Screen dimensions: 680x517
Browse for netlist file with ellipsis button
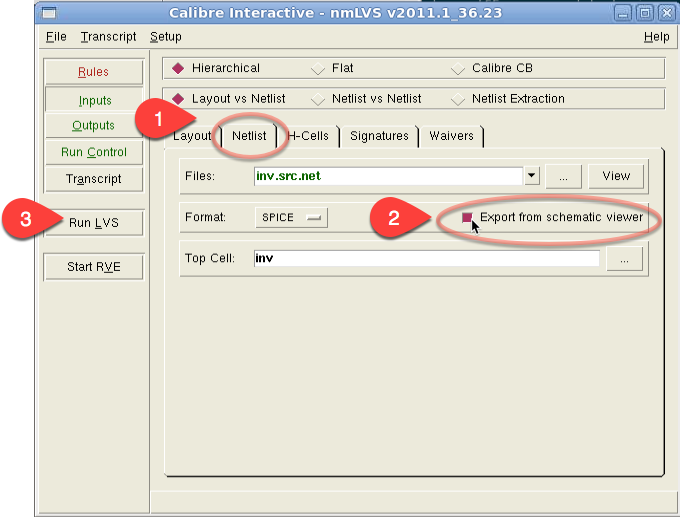click(564, 176)
